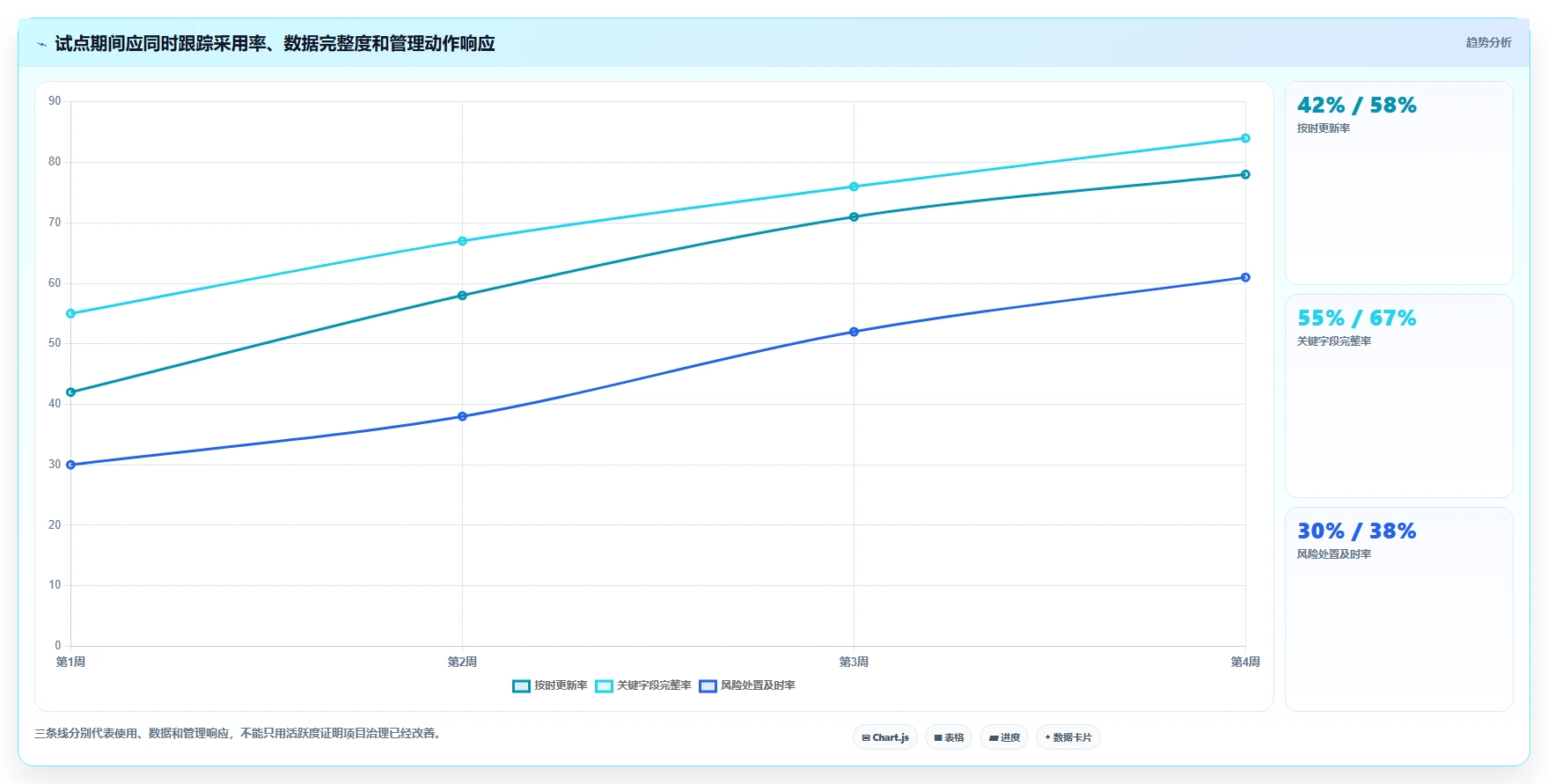The width and height of the screenshot is (1548, 784).
Task: Click the 第2周 x-axis label
Action: coord(462,662)
